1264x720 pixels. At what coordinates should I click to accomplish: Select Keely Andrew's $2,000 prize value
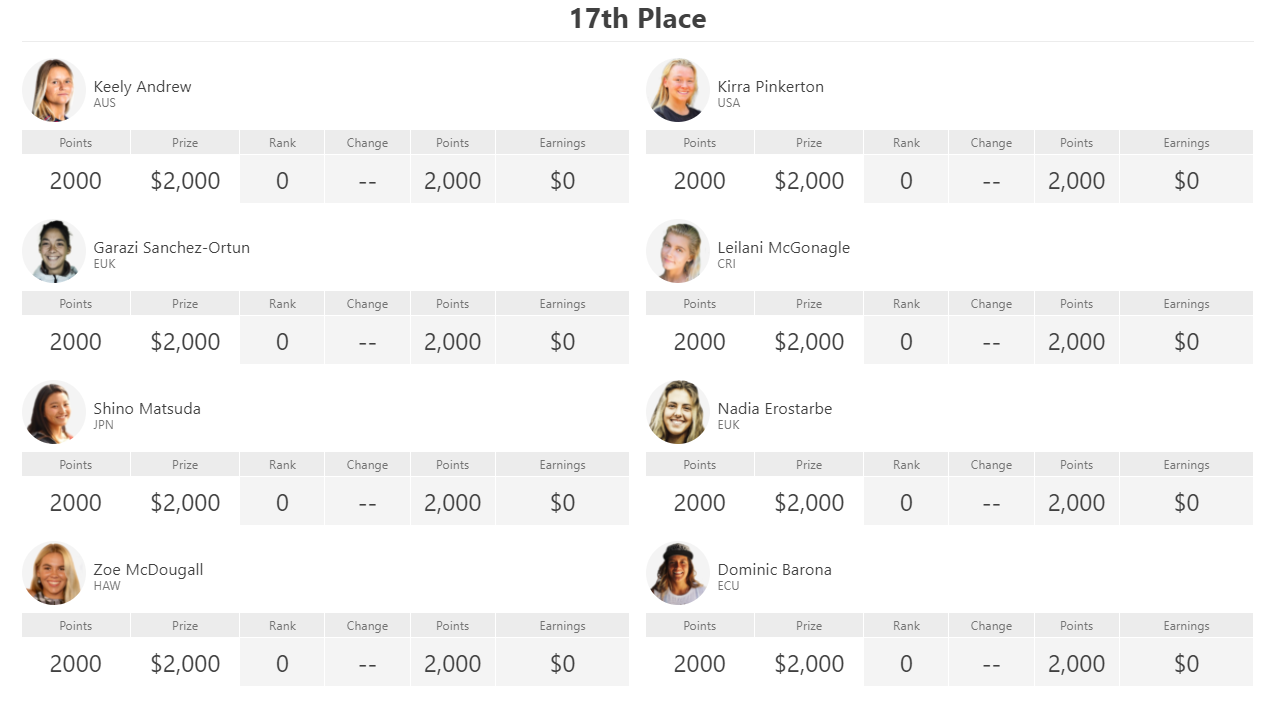tap(185, 180)
